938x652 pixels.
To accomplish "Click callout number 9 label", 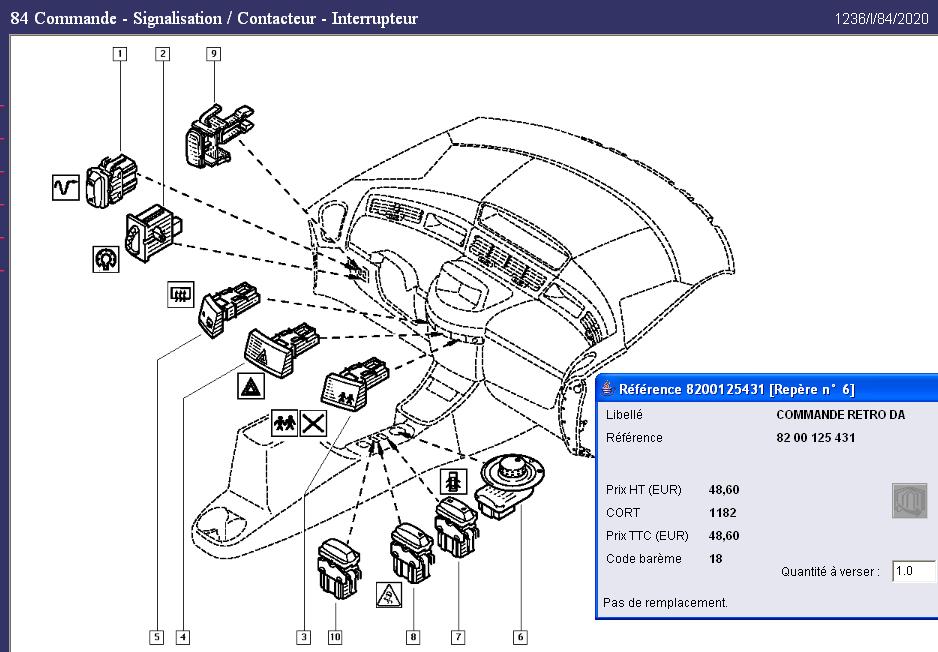I will coord(213,54).
